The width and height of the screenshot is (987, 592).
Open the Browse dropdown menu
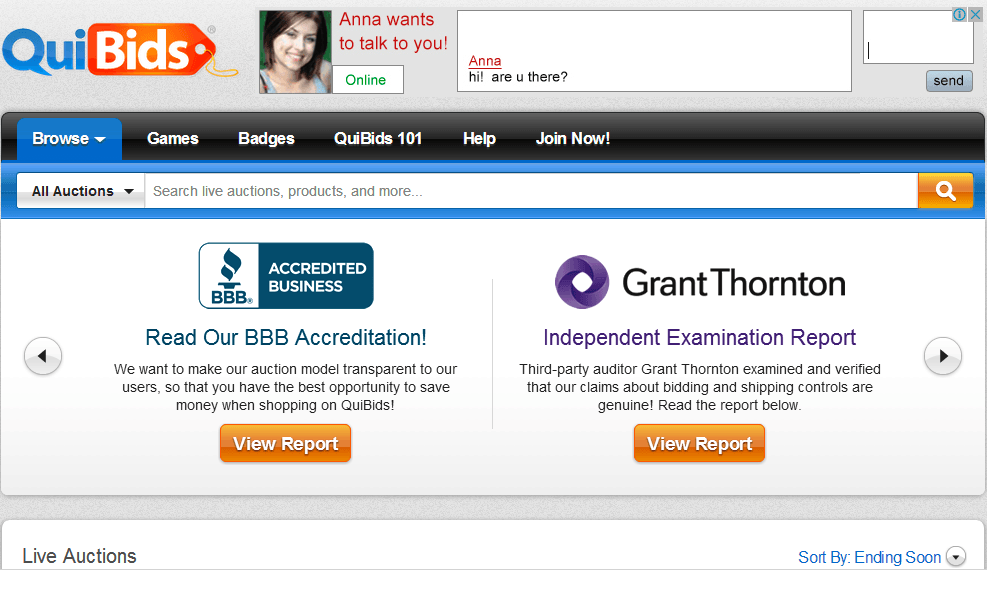click(69, 139)
